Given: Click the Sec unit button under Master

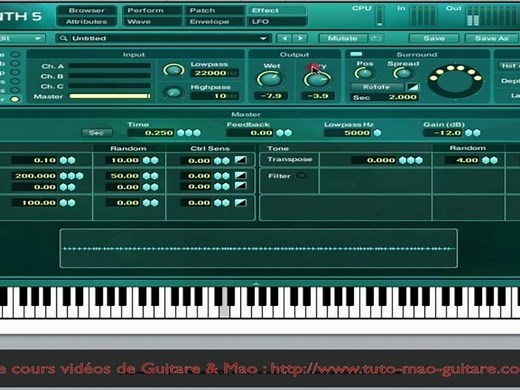Looking at the screenshot, I should (96, 133).
